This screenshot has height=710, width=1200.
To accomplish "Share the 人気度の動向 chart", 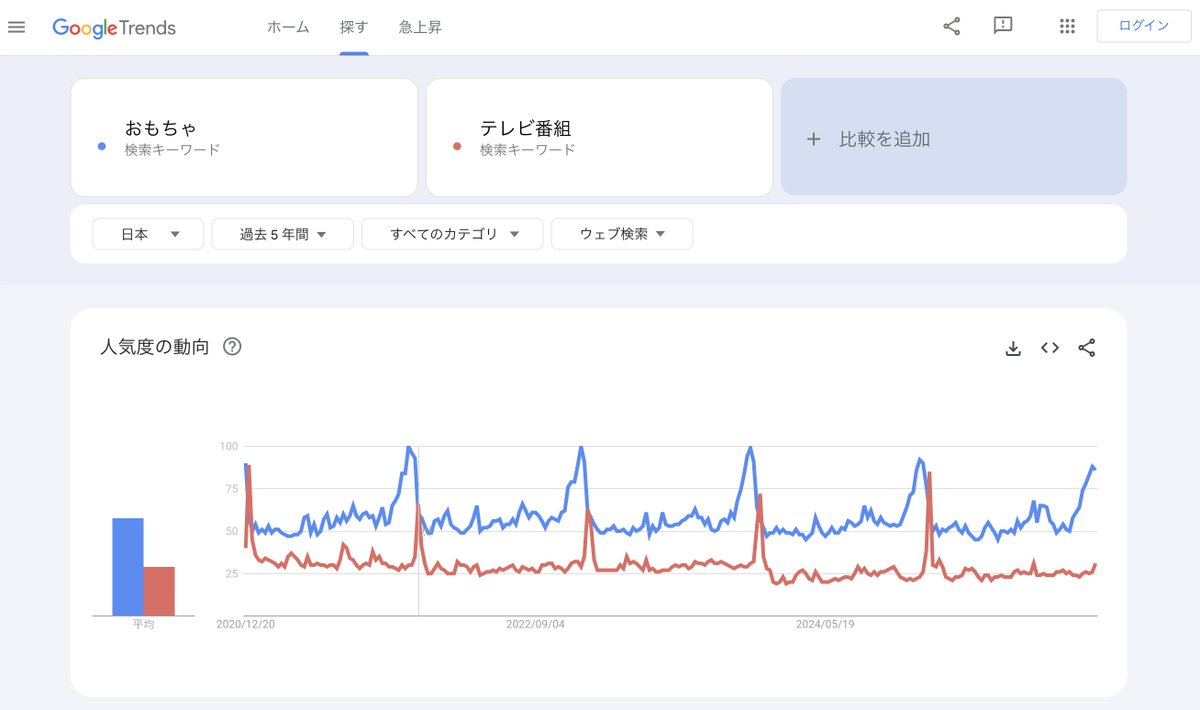I will pyautogui.click(x=1087, y=348).
